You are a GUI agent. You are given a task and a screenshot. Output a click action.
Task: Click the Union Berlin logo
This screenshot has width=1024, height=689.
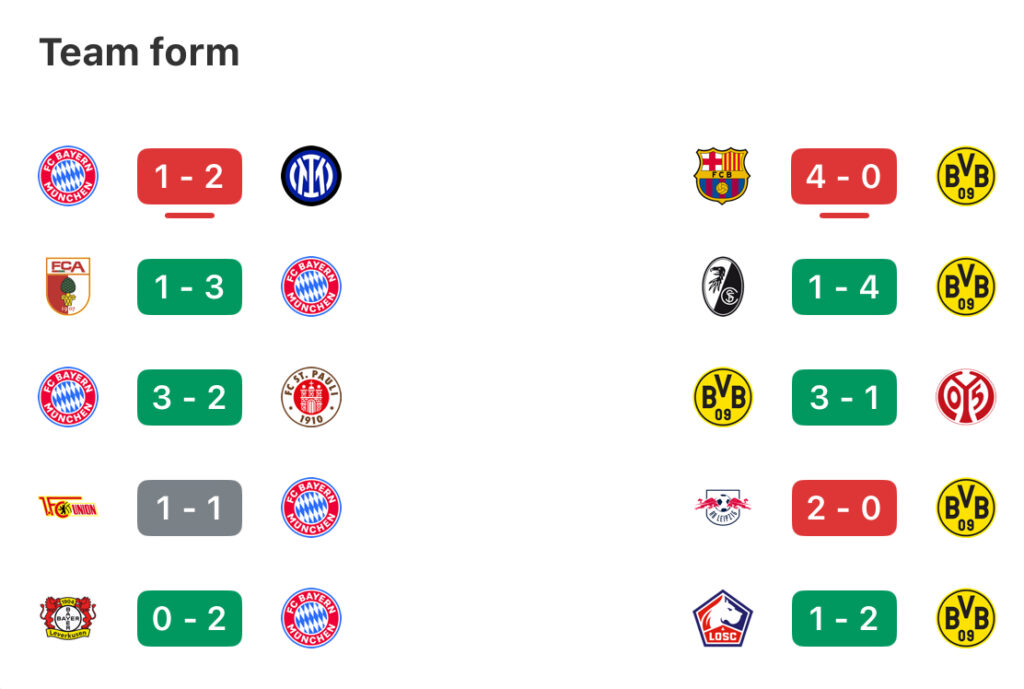coord(68,507)
